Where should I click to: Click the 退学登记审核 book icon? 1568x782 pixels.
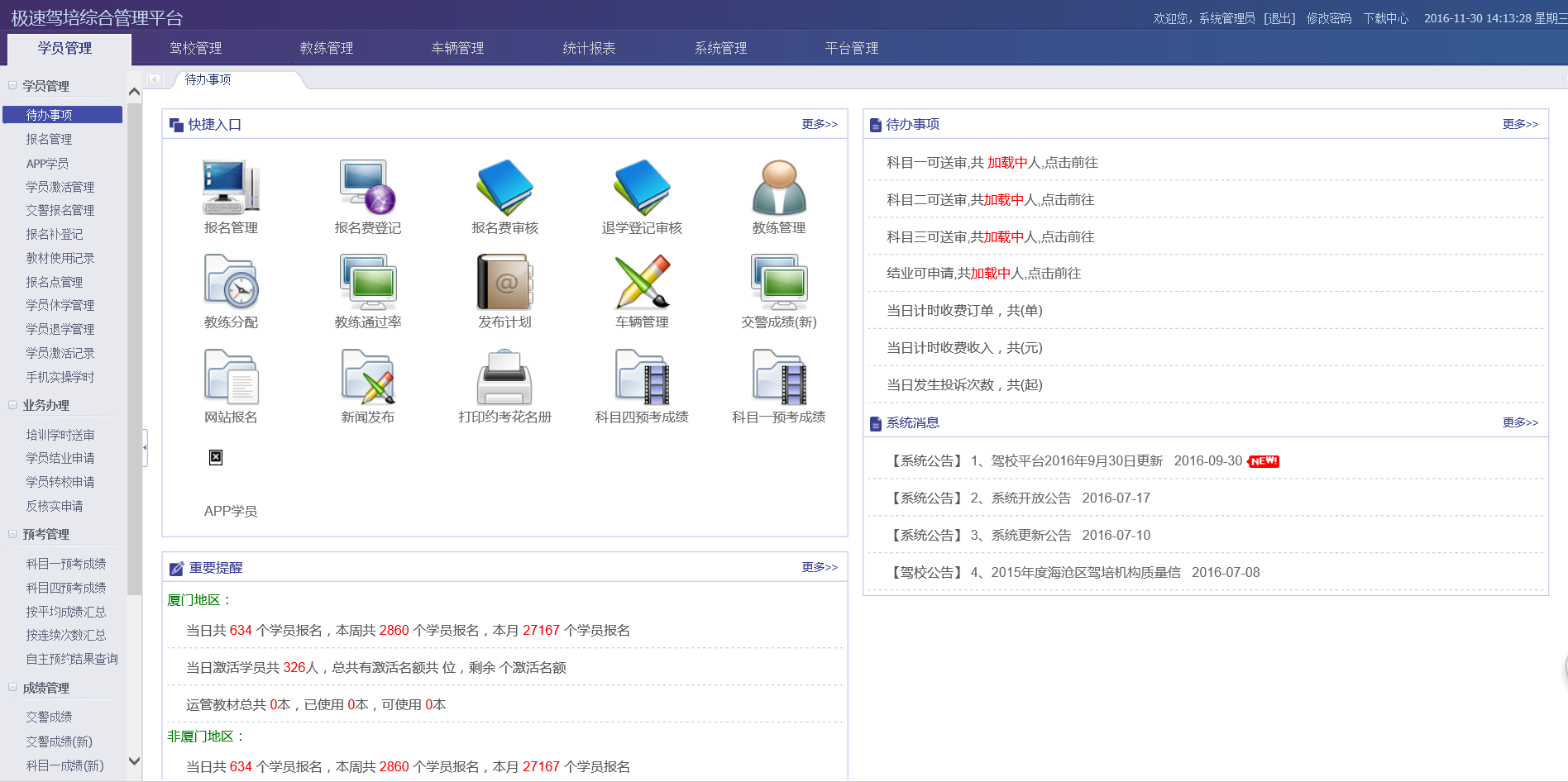(x=642, y=188)
